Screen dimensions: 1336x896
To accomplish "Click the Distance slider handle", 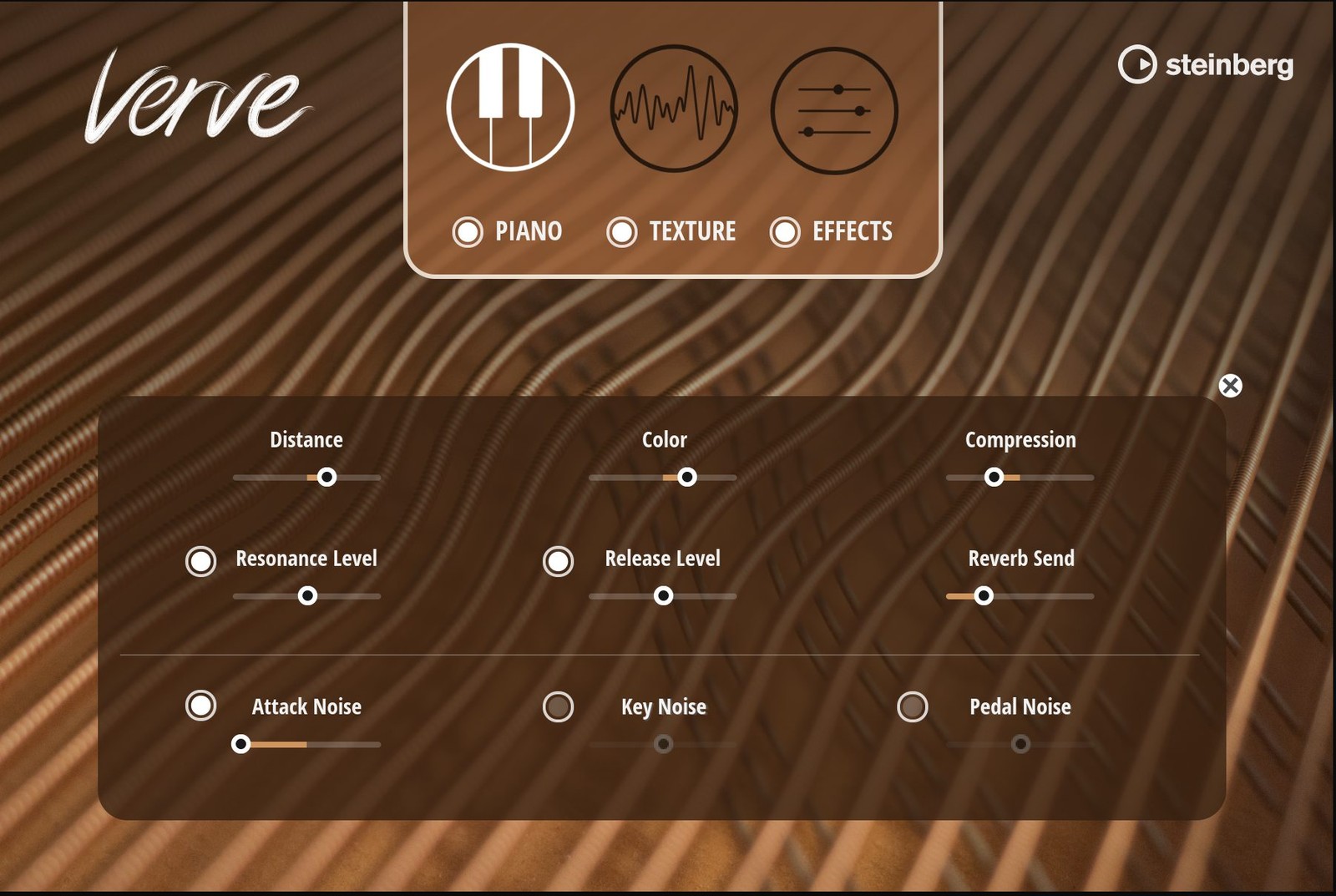I will (x=327, y=477).
